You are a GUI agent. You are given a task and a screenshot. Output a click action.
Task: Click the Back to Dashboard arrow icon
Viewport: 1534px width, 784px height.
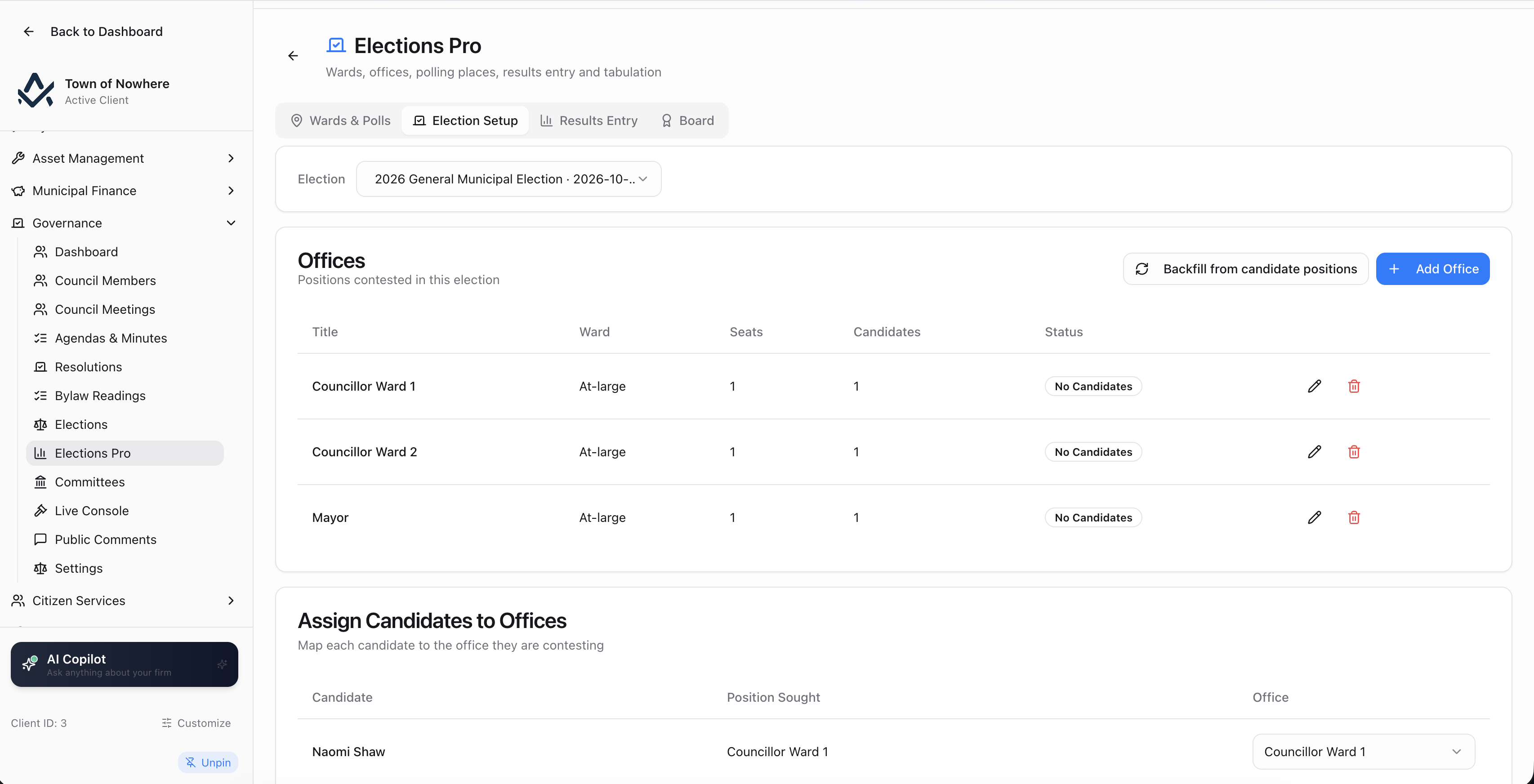[x=29, y=31]
